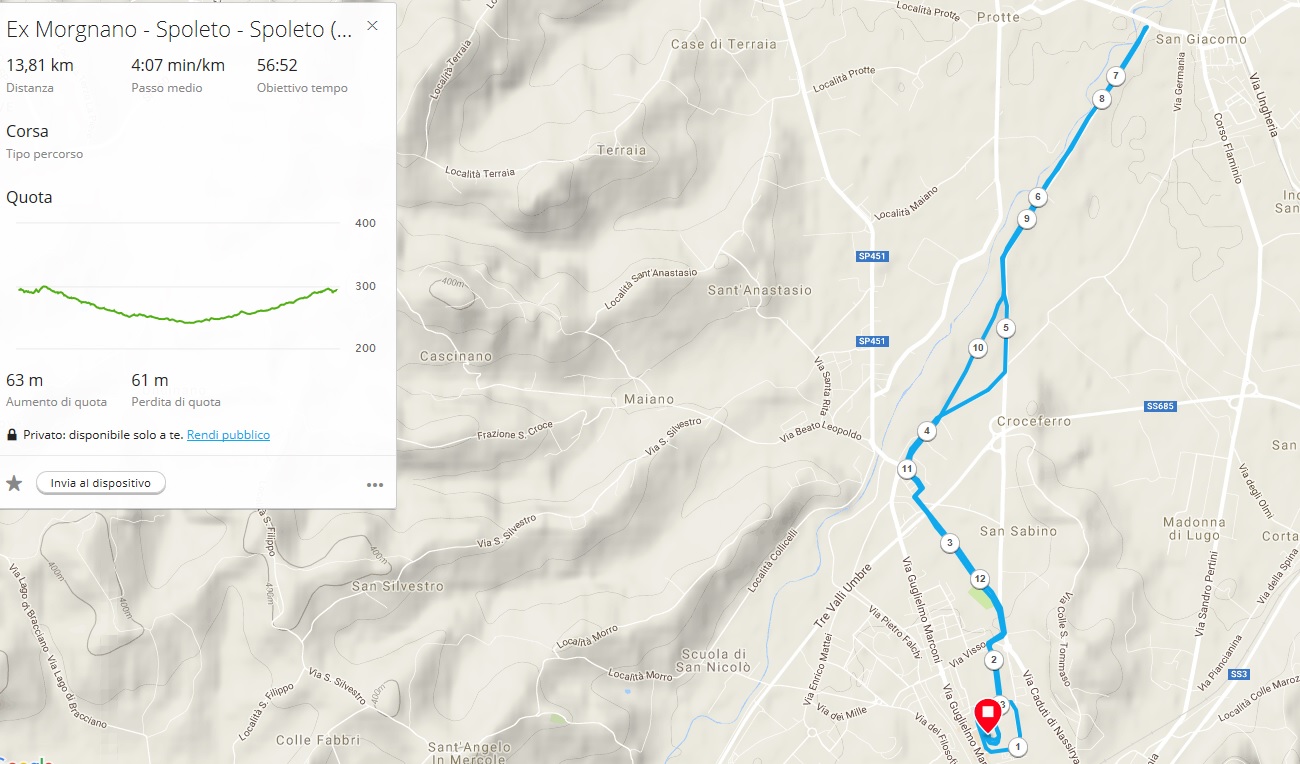1300x764 pixels.
Task: Click the padlock privacy icon
Action: (12, 435)
